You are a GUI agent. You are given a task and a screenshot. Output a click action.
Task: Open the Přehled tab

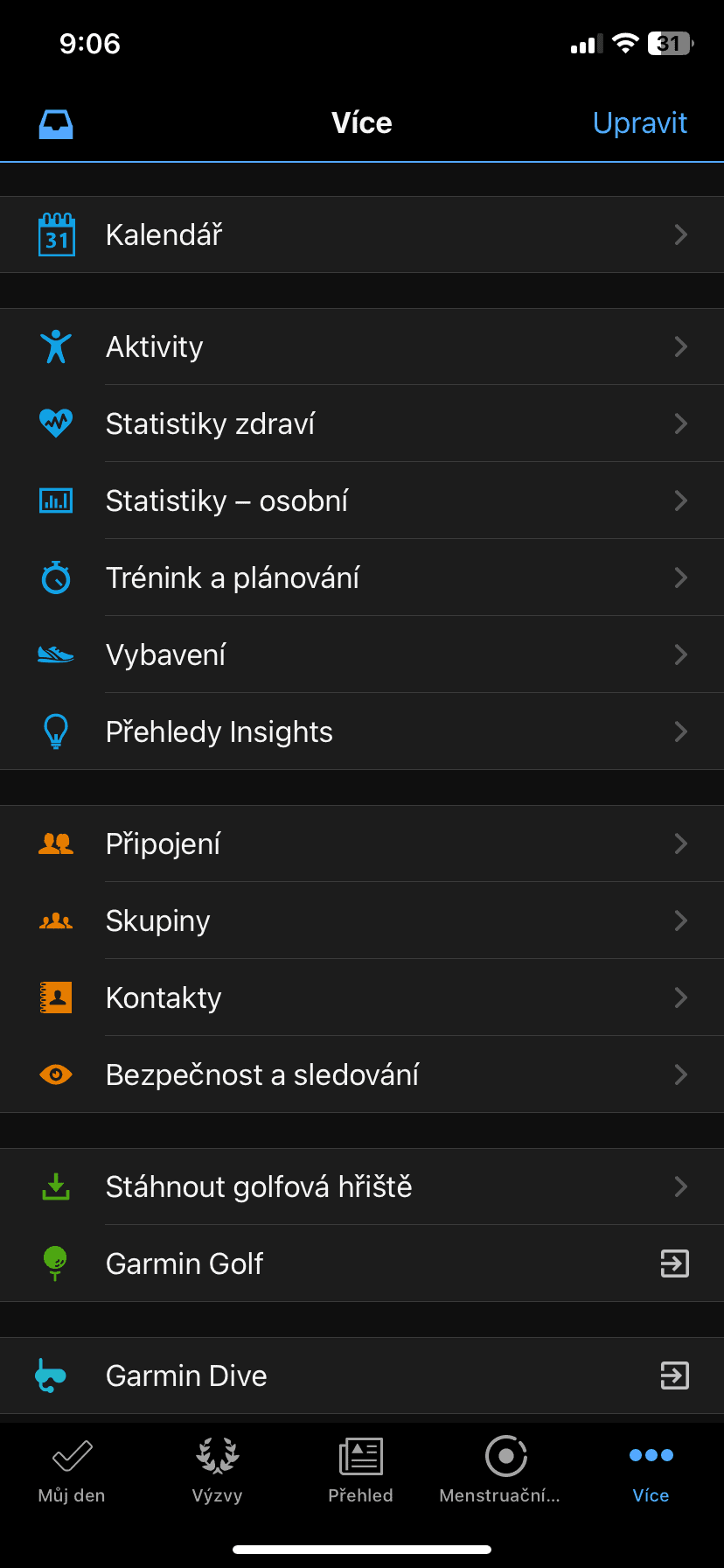[361, 1470]
